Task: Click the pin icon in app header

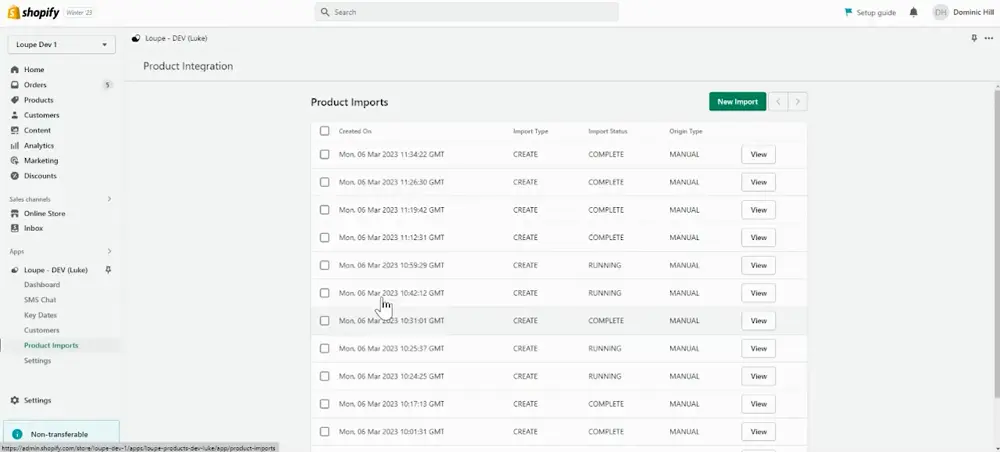Action: point(974,38)
